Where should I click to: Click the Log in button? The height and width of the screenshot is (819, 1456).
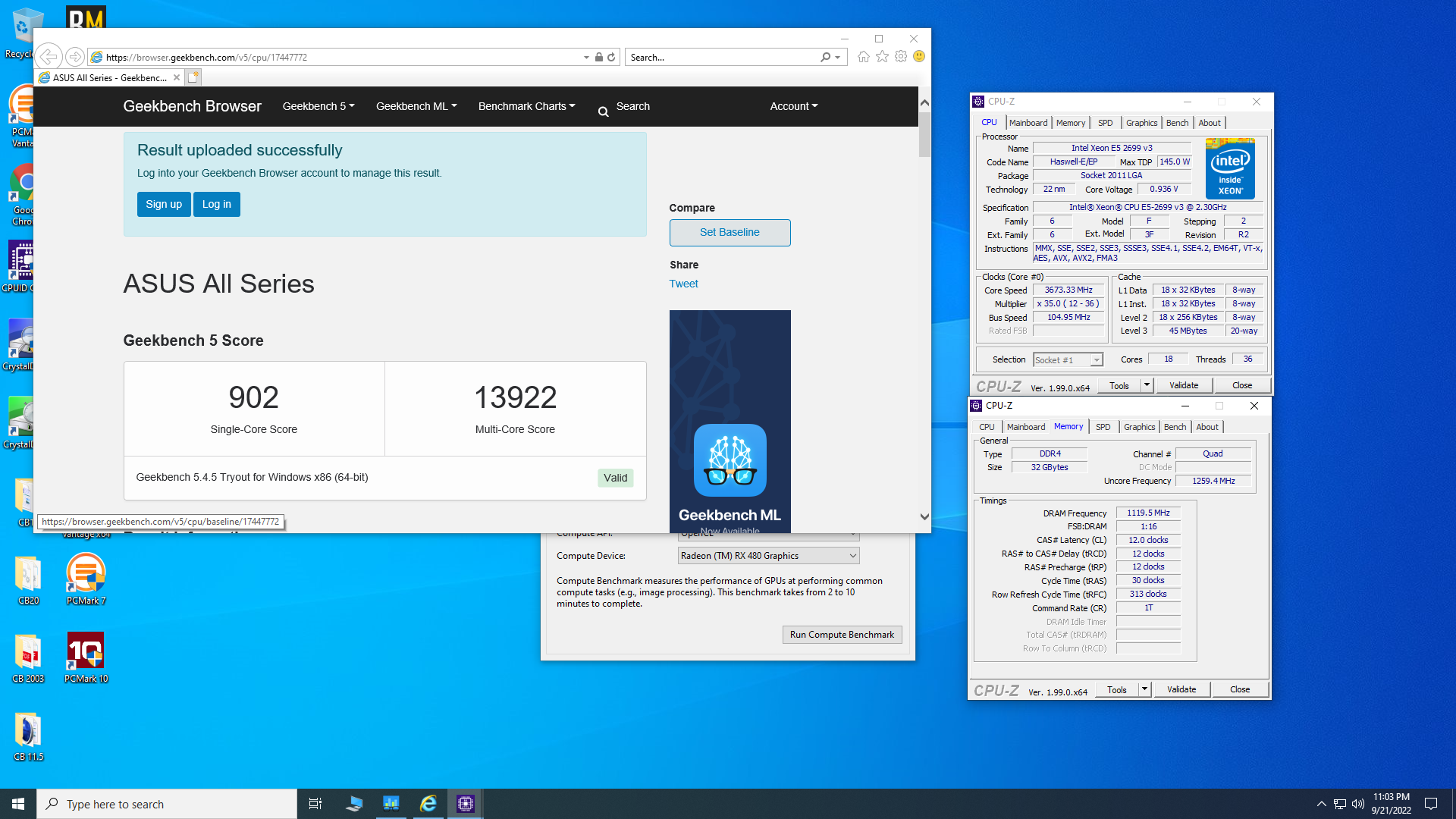(216, 204)
